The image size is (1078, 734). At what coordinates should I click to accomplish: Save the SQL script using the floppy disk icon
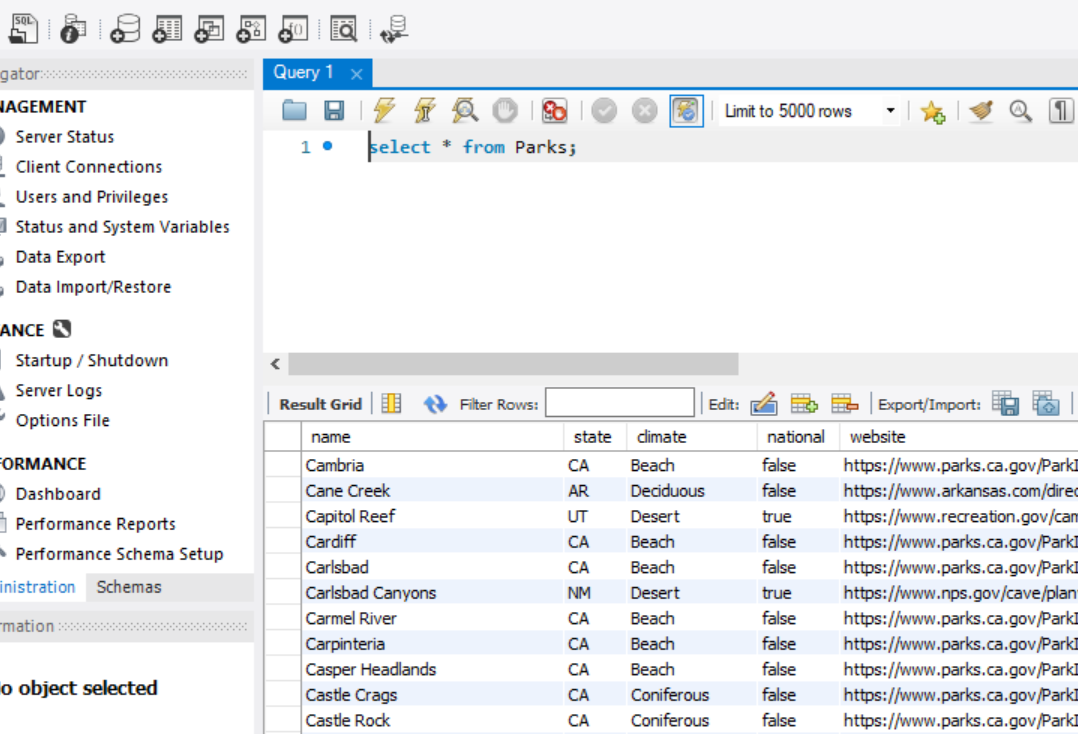pyautogui.click(x=334, y=111)
